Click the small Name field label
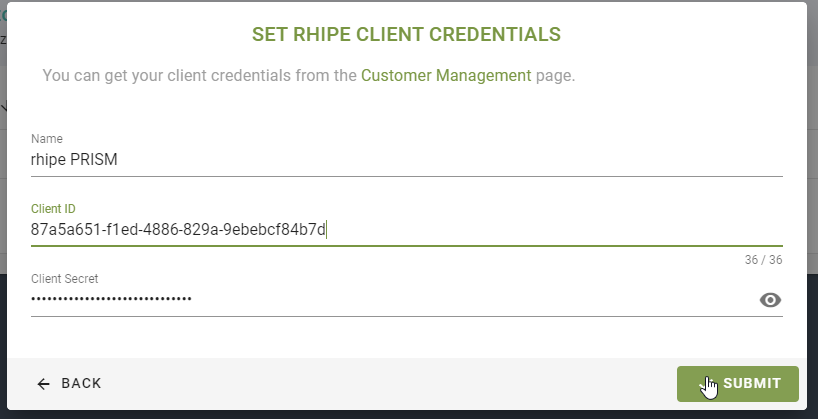This screenshot has height=419, width=818. tap(46, 139)
